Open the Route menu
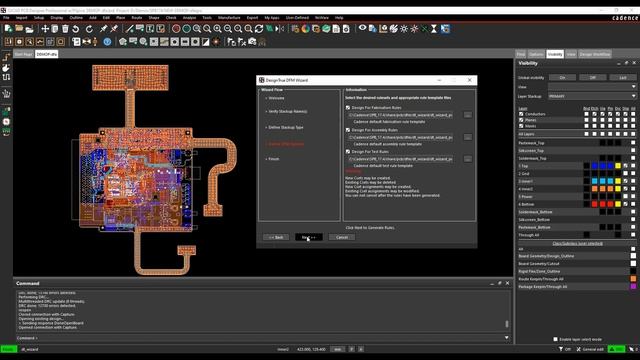Viewport: 640px width, 360px height. (x=137, y=18)
